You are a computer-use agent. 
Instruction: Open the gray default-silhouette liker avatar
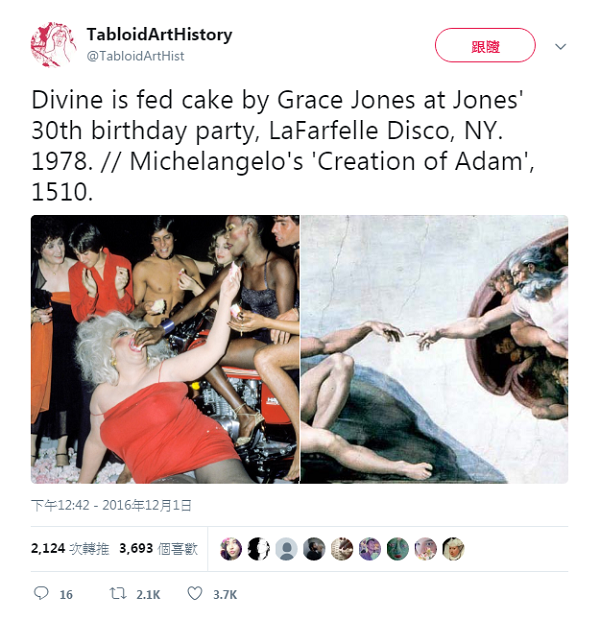(286, 549)
